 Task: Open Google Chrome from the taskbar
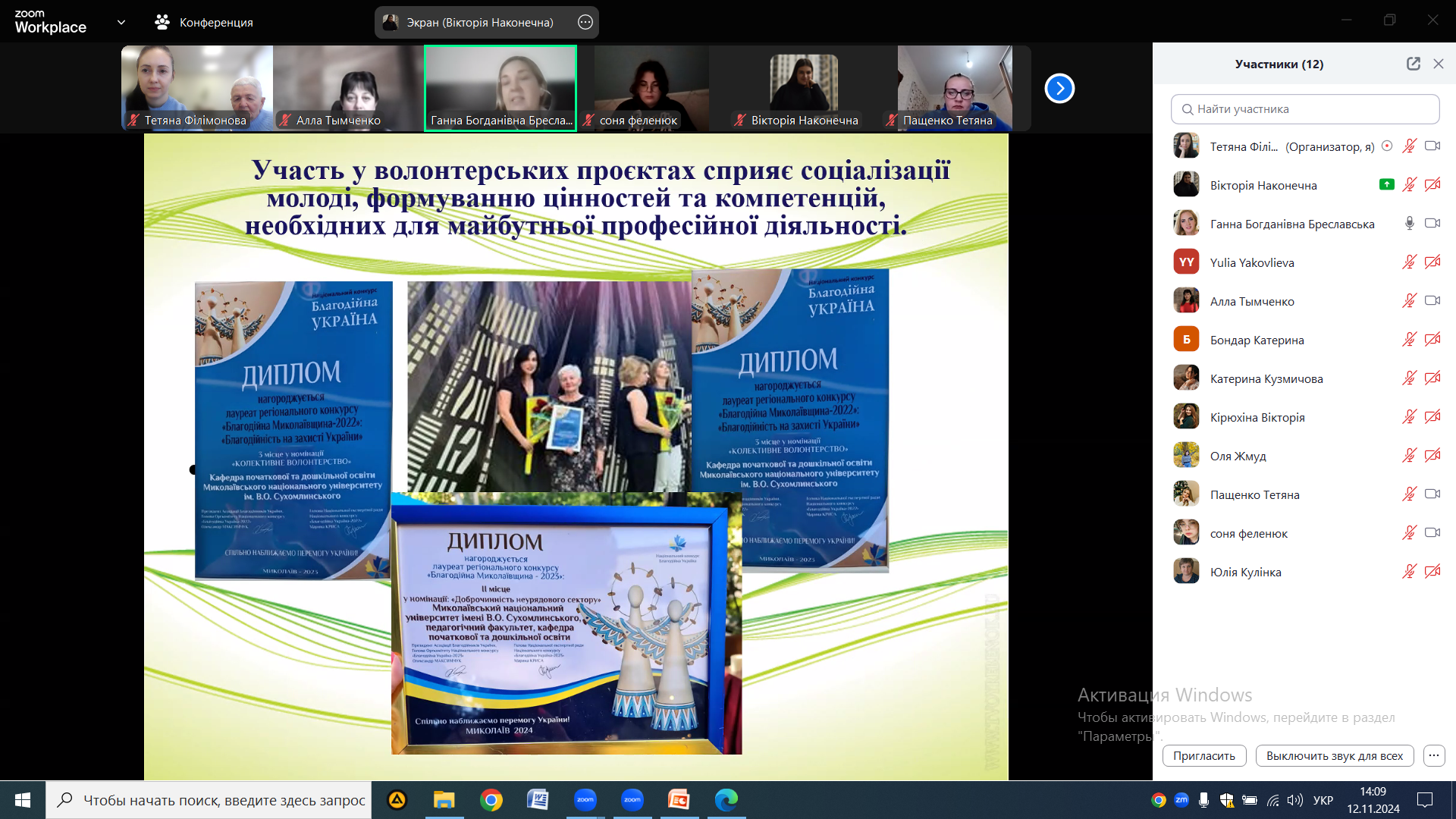pos(491,800)
